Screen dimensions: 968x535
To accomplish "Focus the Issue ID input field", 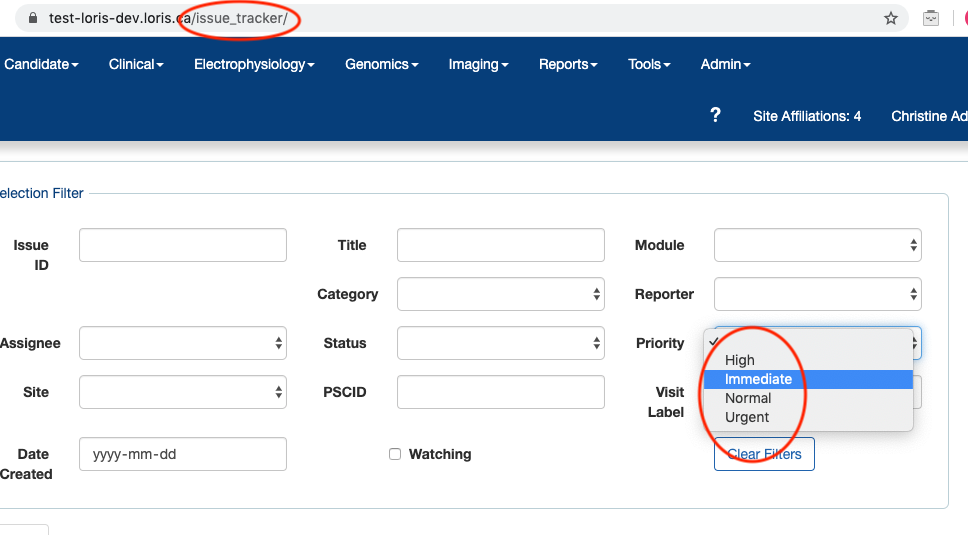I will 183,245.
